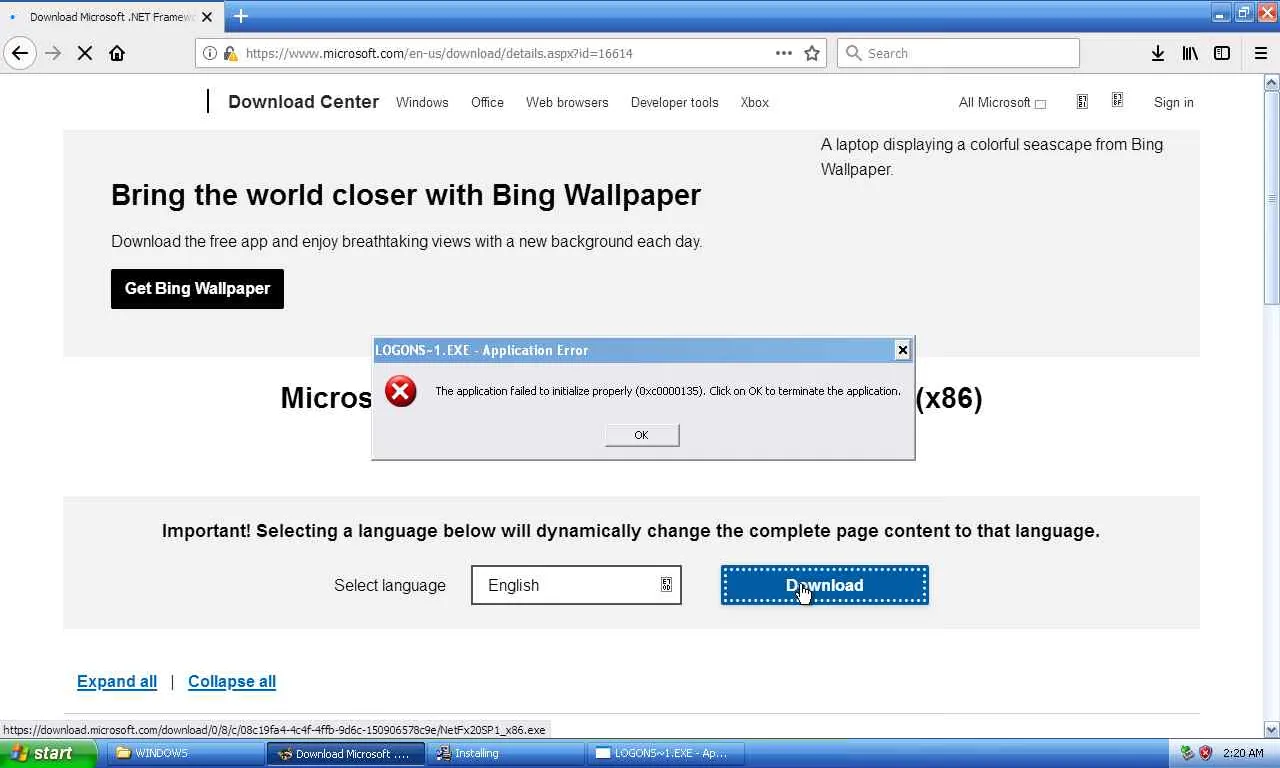Switch to the Installing taskbar button
The width and height of the screenshot is (1280, 768).
pos(506,753)
